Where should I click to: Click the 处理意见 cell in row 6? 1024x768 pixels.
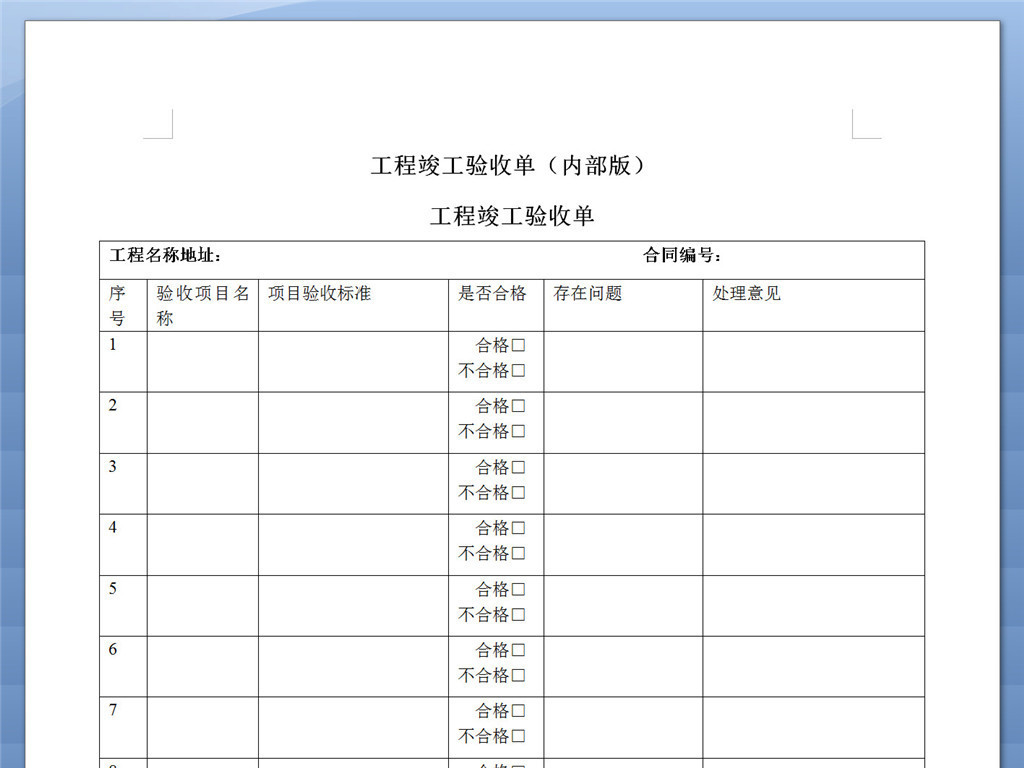pos(813,666)
